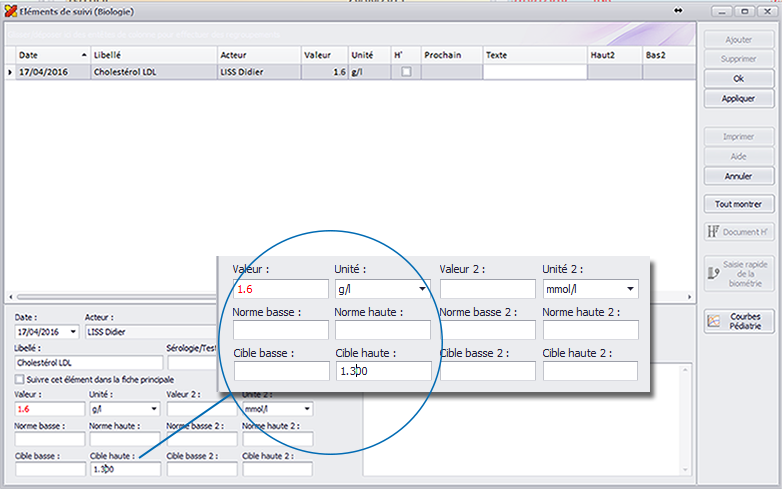
Task: Select the Cholestérol LDL table row
Action: click(150, 72)
